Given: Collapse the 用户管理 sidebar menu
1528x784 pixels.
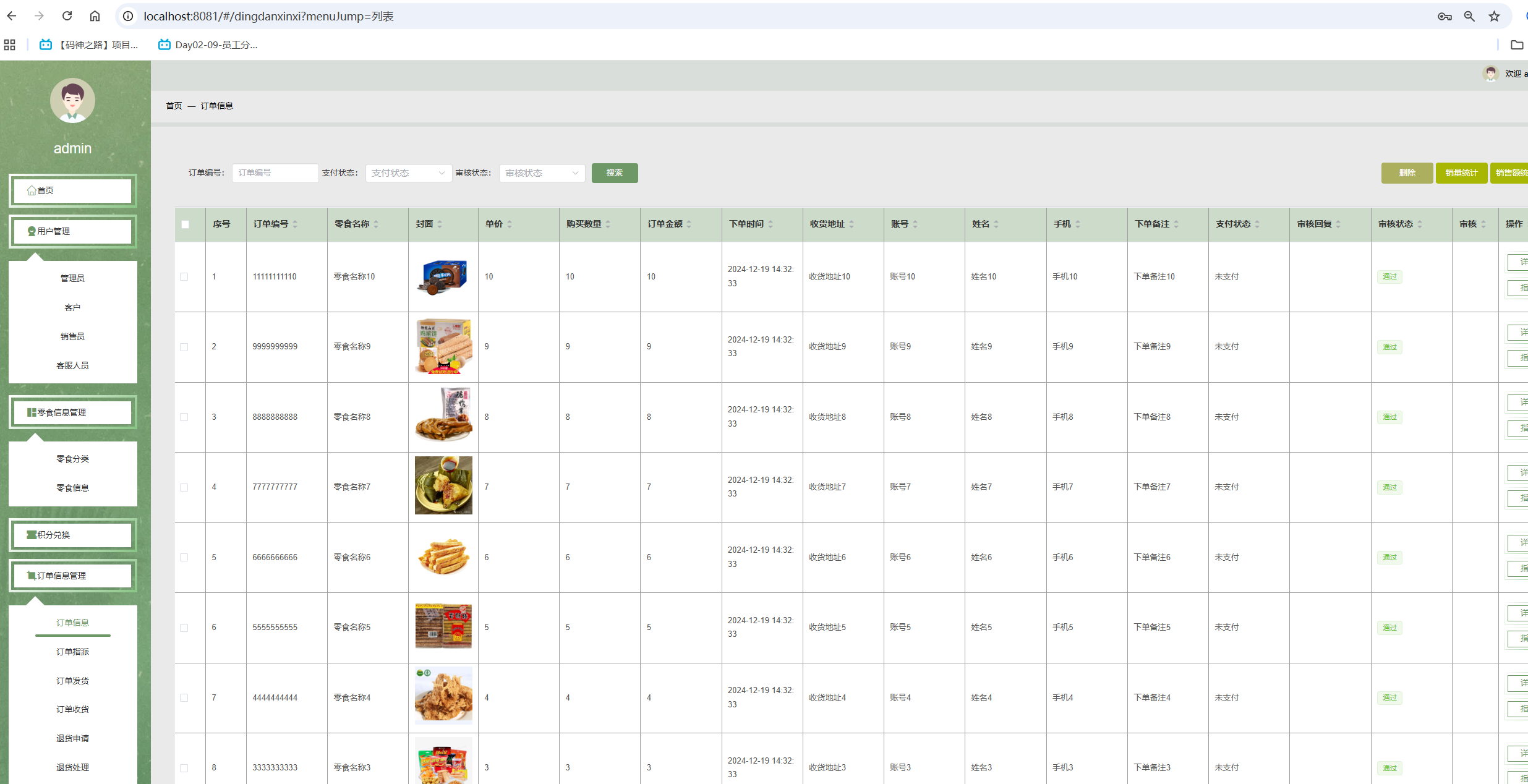Looking at the screenshot, I should (72, 231).
